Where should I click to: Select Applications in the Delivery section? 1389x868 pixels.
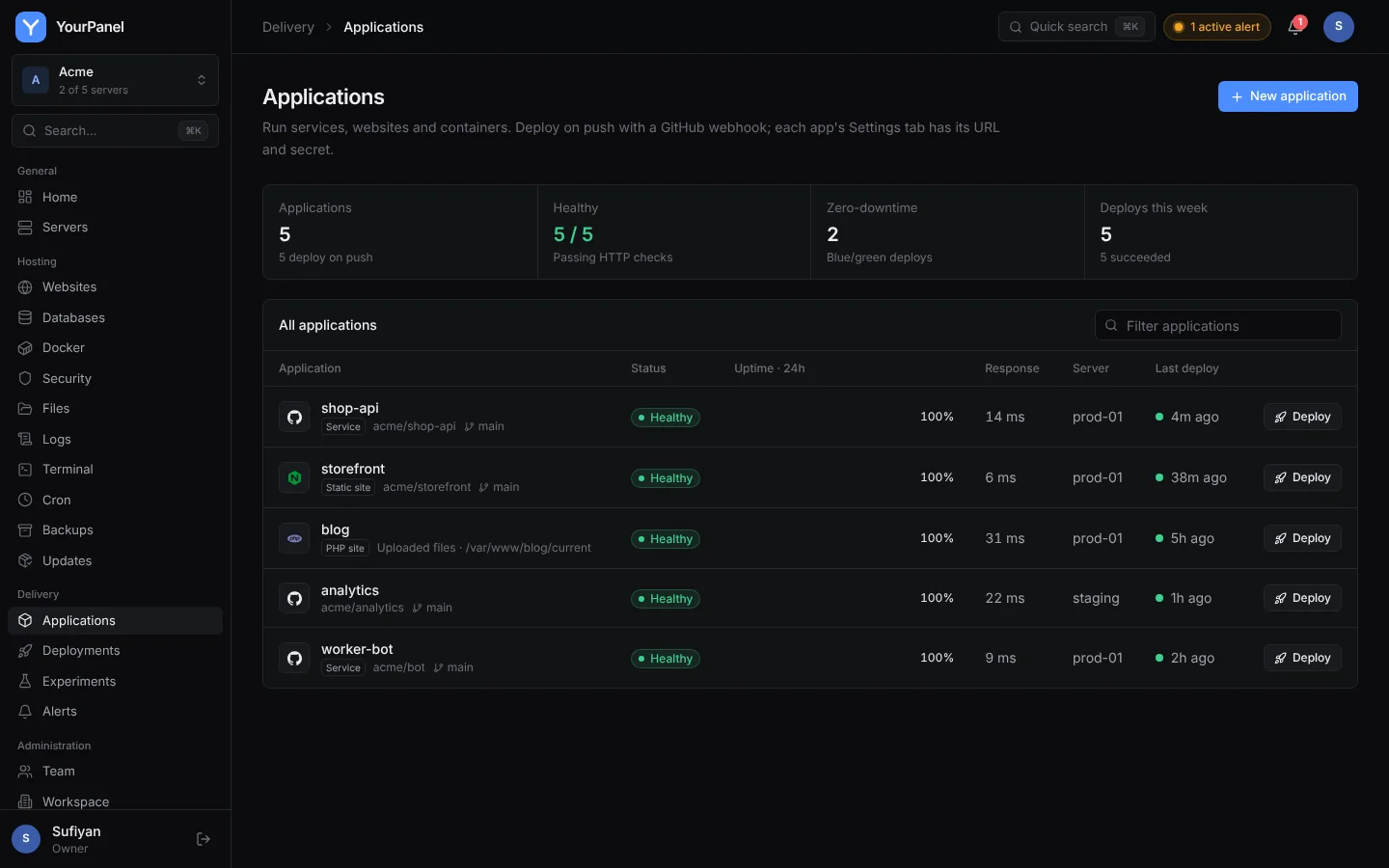pos(115,621)
